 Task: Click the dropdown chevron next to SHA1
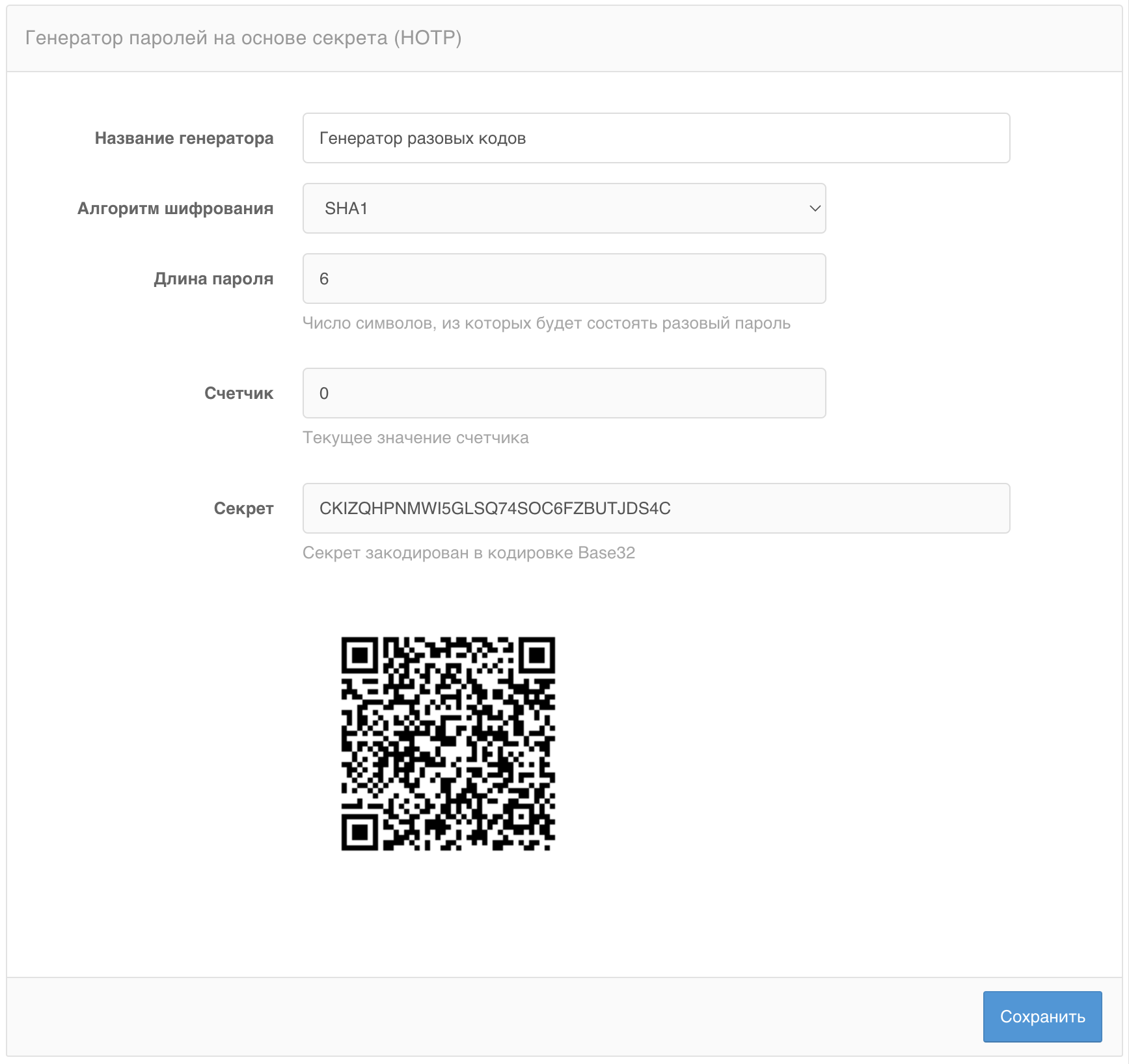click(814, 208)
